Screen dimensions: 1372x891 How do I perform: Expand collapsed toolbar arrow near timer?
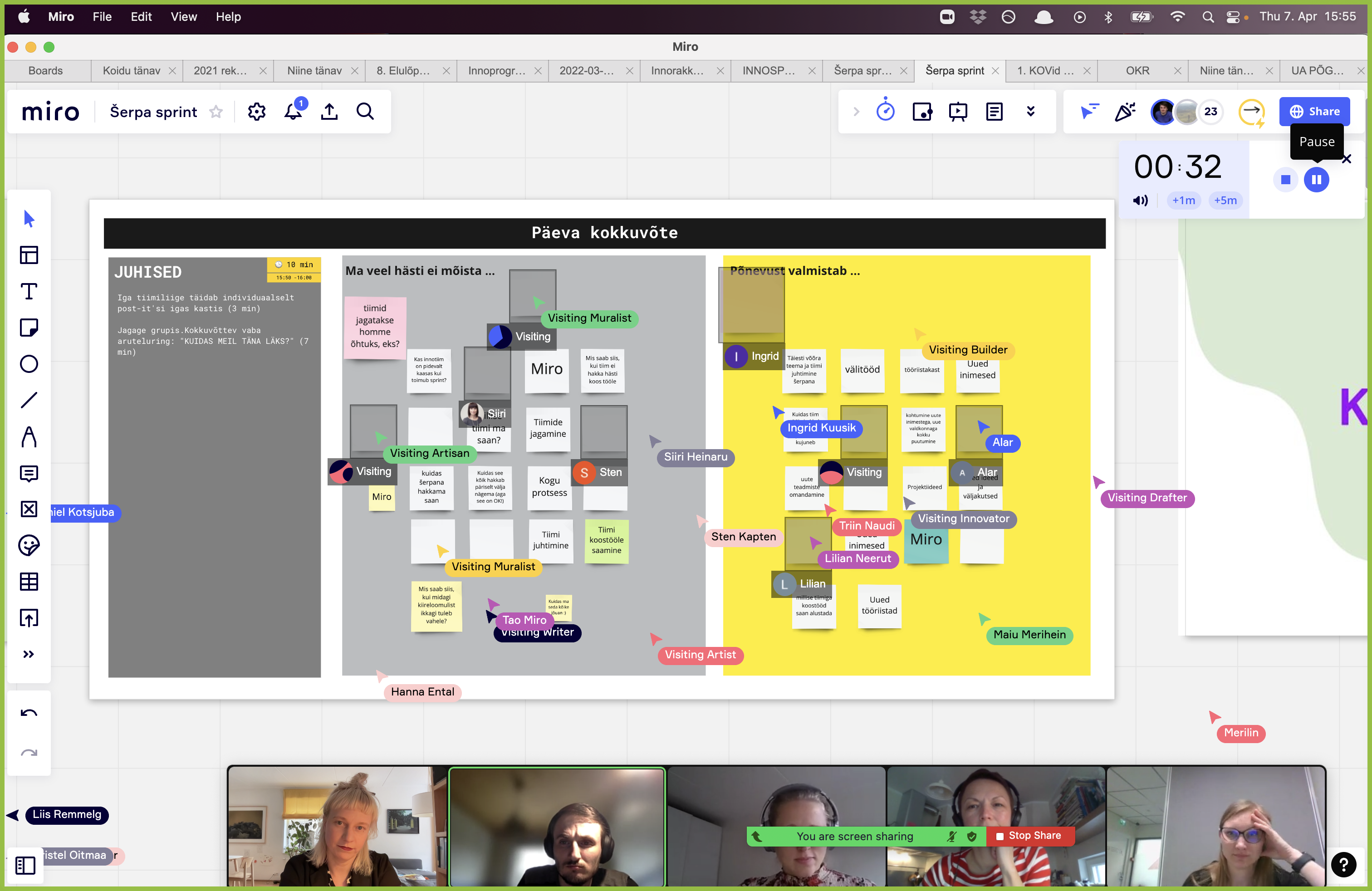point(856,111)
